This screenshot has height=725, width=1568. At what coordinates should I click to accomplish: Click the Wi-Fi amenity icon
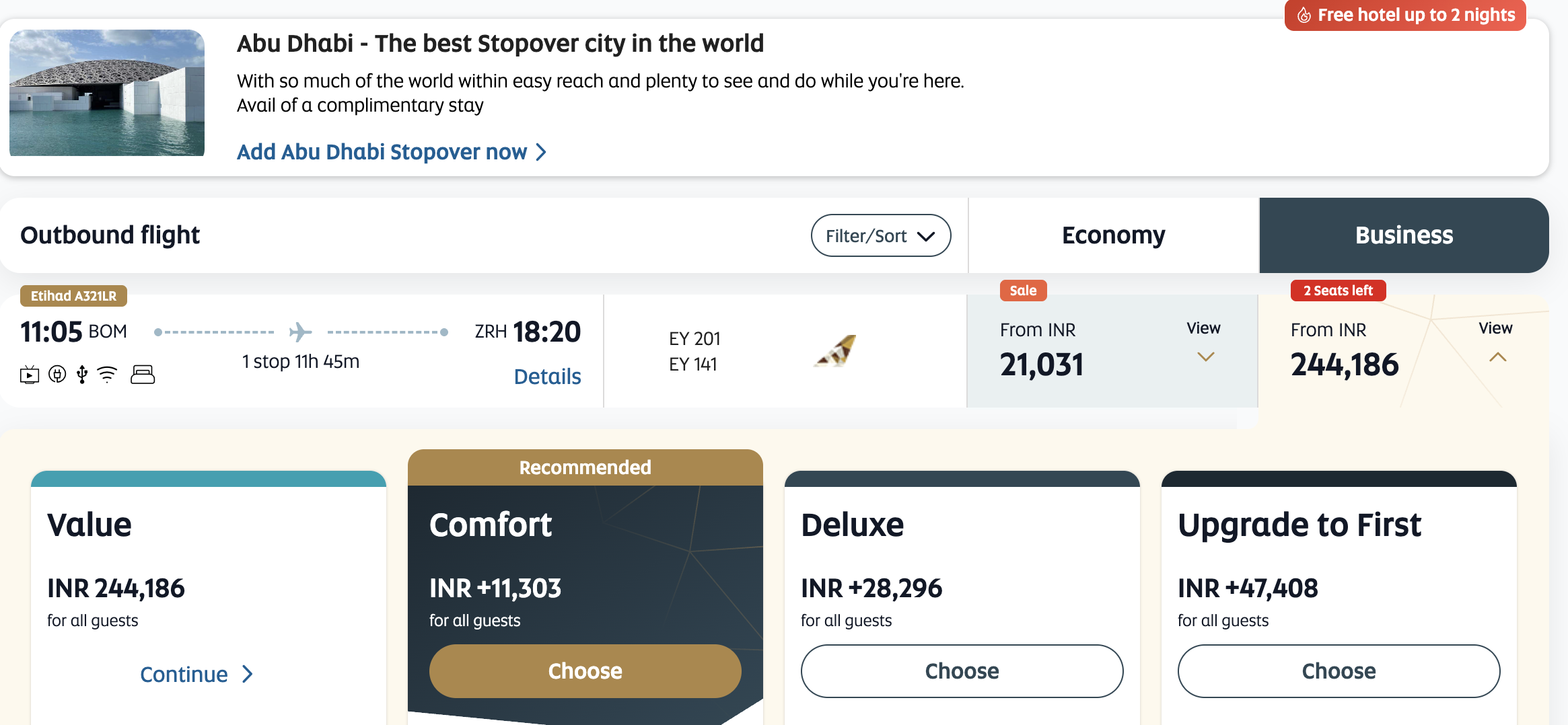tap(107, 374)
